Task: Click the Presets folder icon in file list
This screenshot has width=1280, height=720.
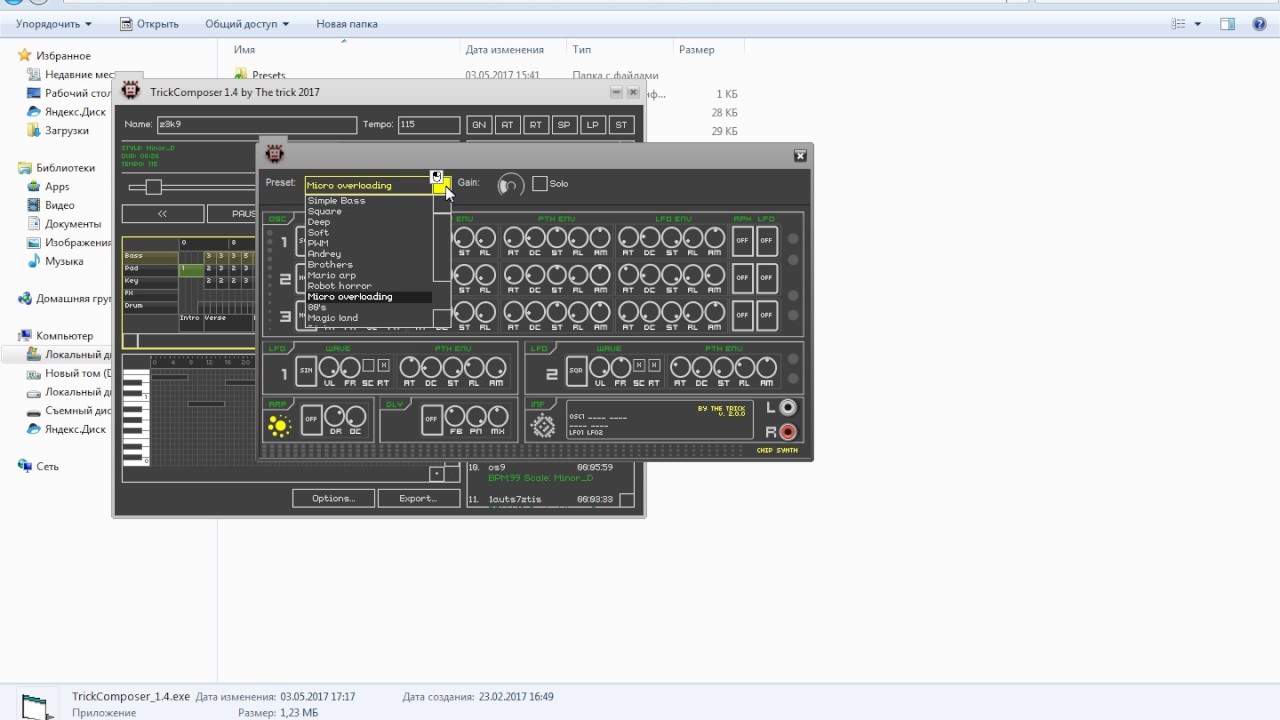Action: click(241, 75)
